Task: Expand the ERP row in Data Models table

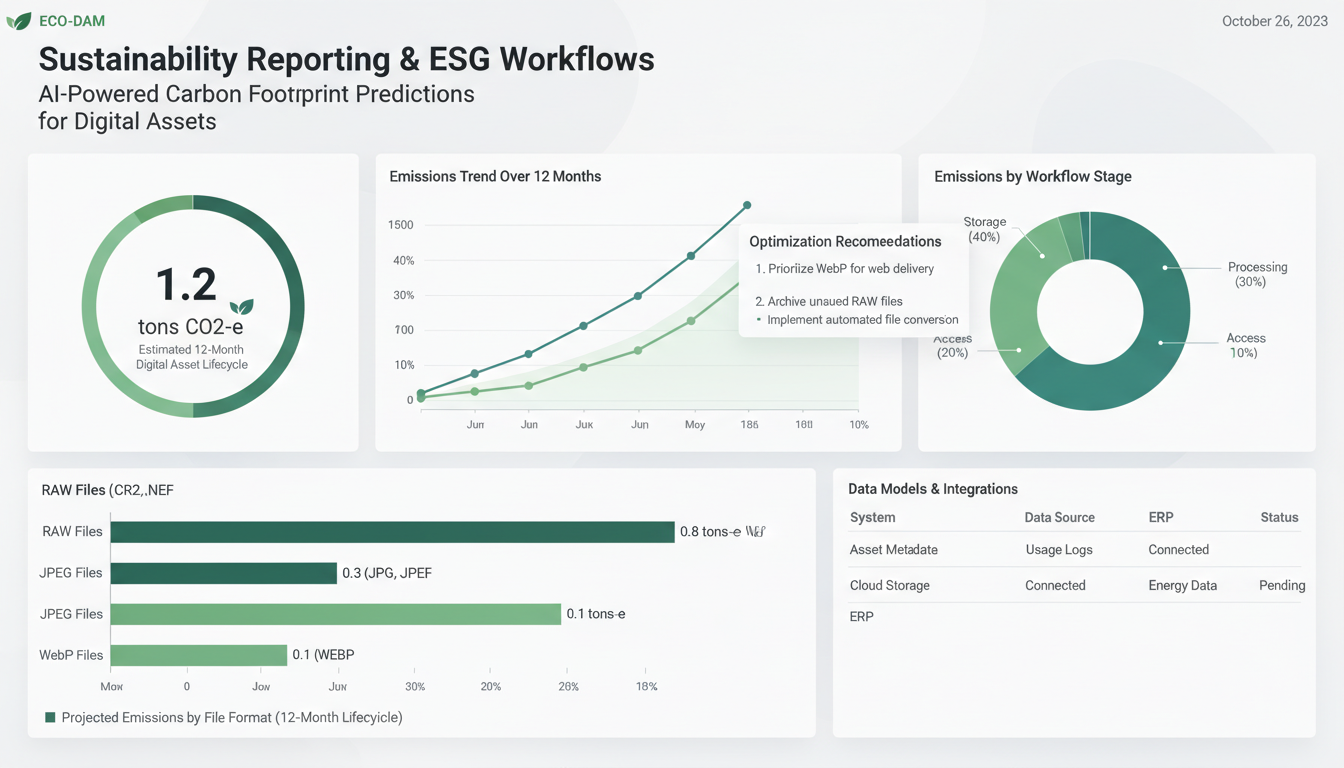Action: tap(861, 617)
